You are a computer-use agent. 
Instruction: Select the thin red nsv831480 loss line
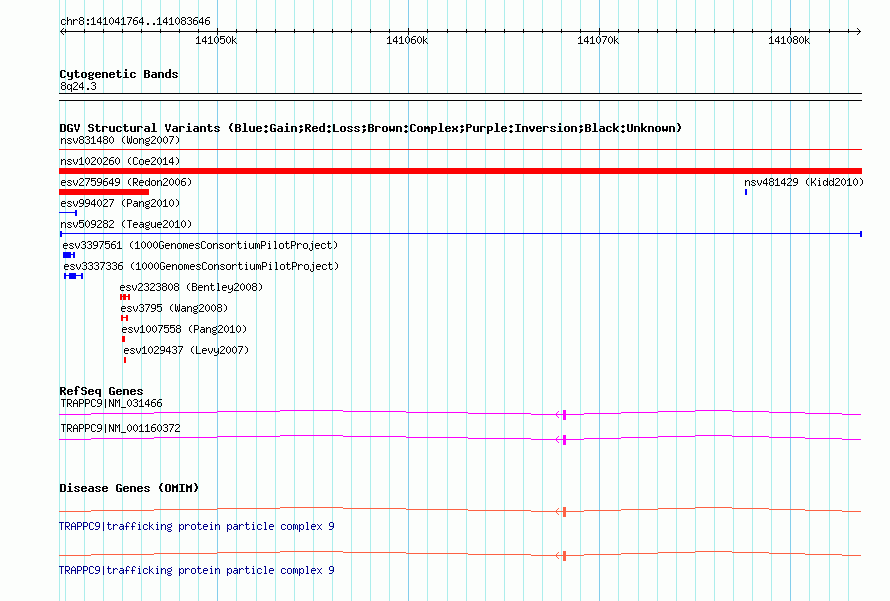pyautogui.click(x=460, y=150)
